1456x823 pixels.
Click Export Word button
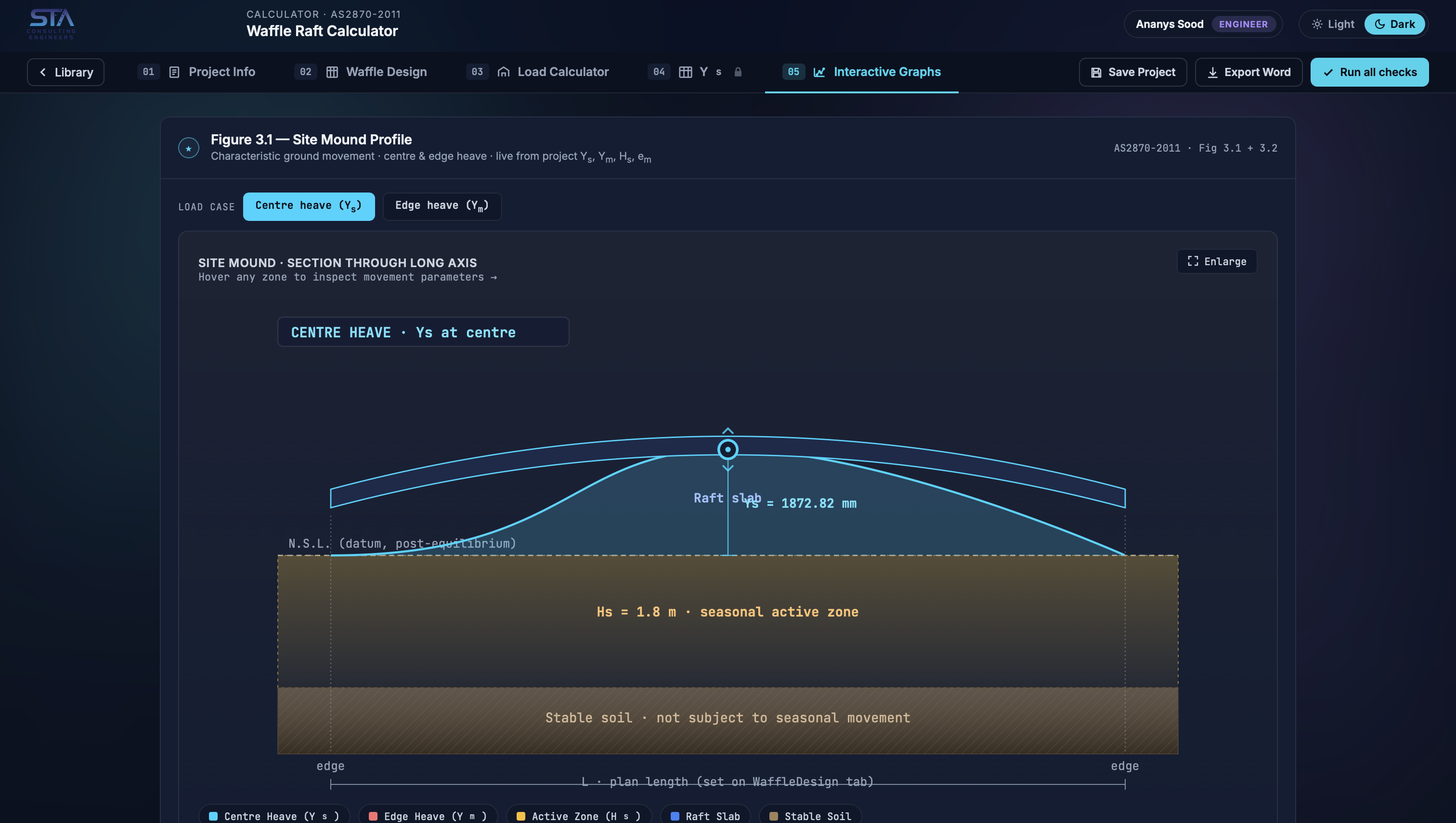tap(1248, 72)
